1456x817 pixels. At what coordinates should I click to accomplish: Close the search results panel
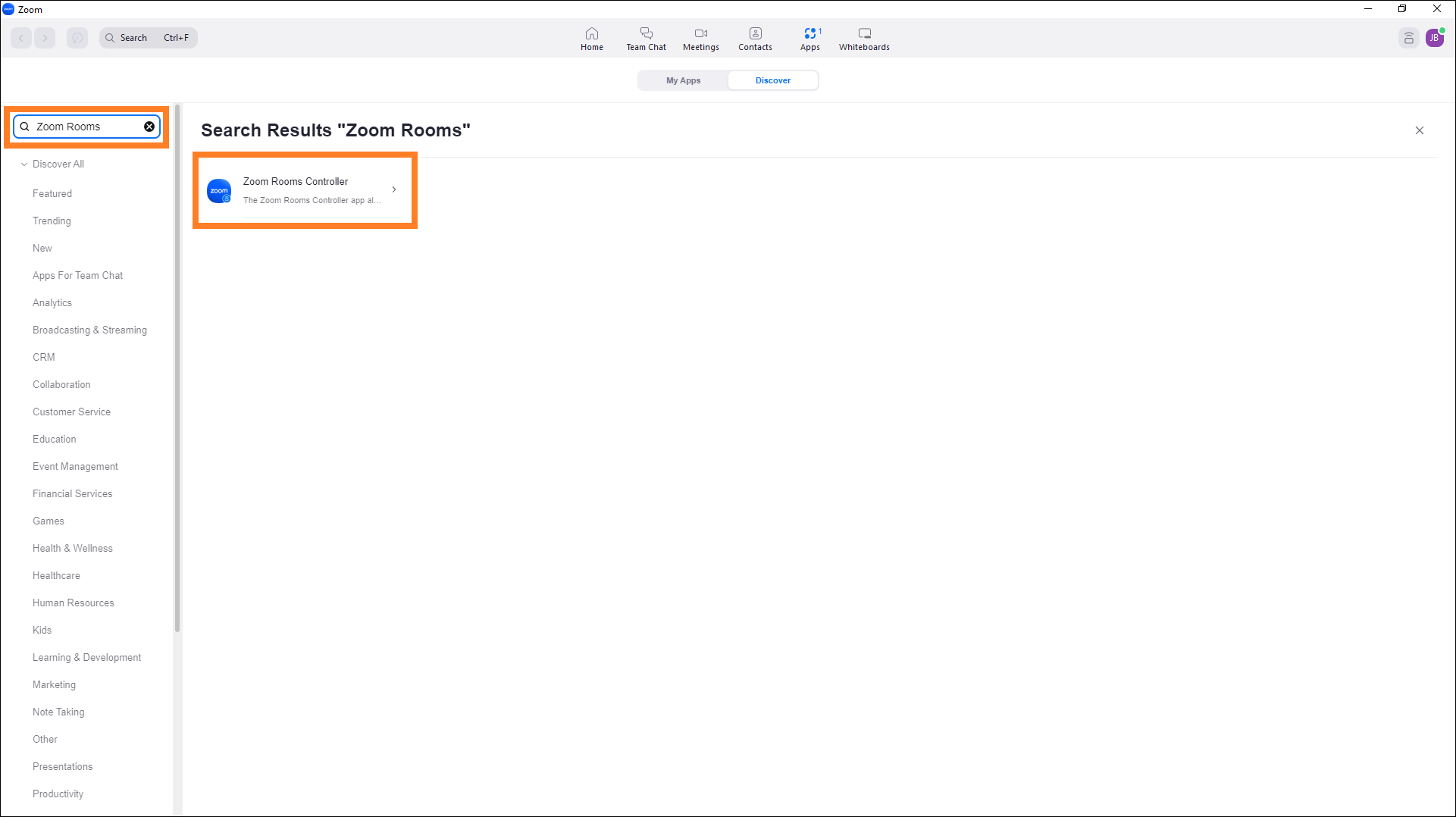coord(1419,130)
